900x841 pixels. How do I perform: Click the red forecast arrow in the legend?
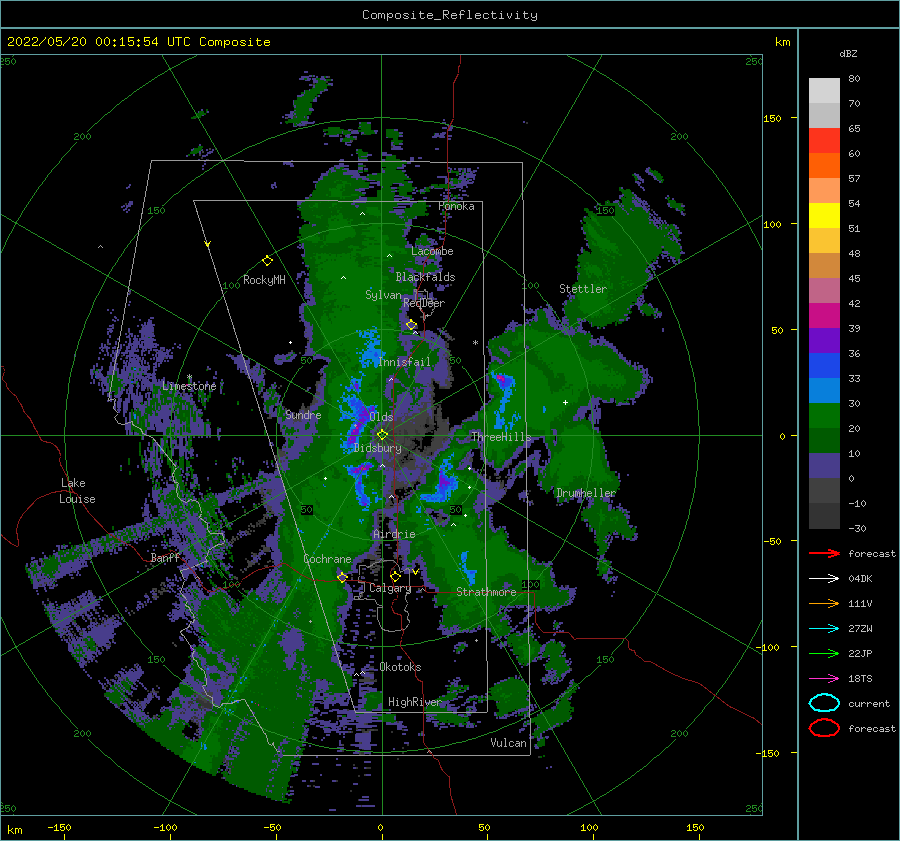824,553
